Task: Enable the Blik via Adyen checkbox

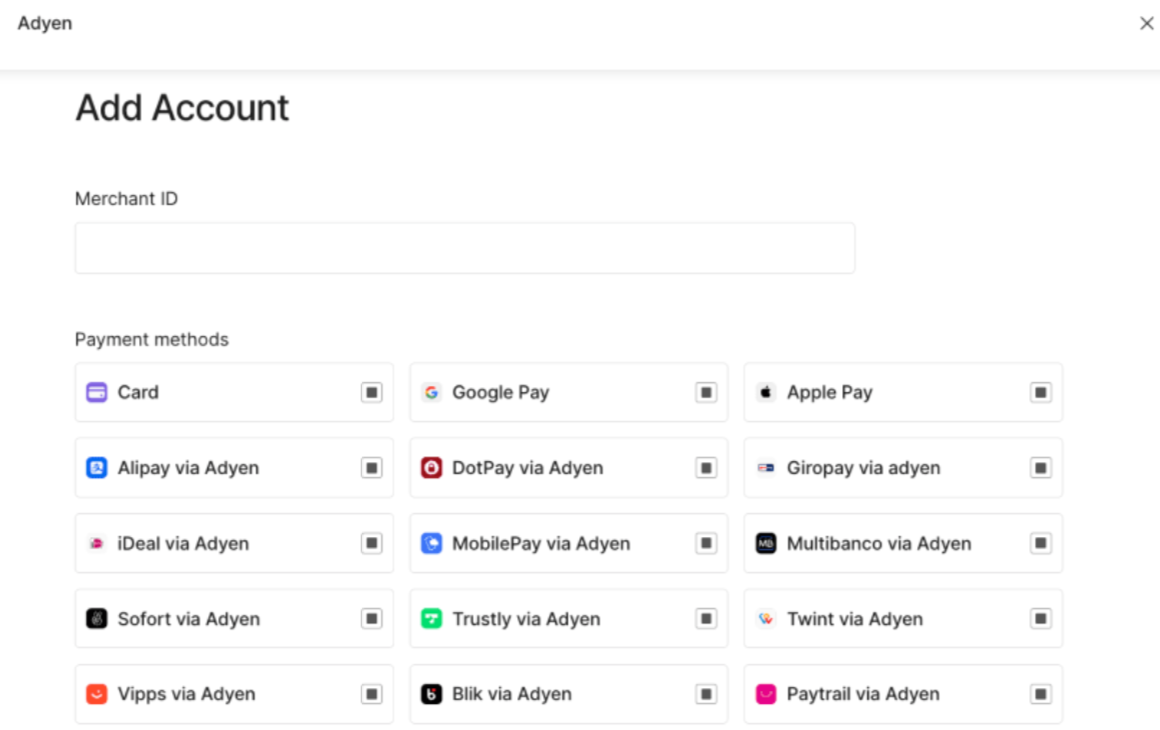Action: pos(707,694)
